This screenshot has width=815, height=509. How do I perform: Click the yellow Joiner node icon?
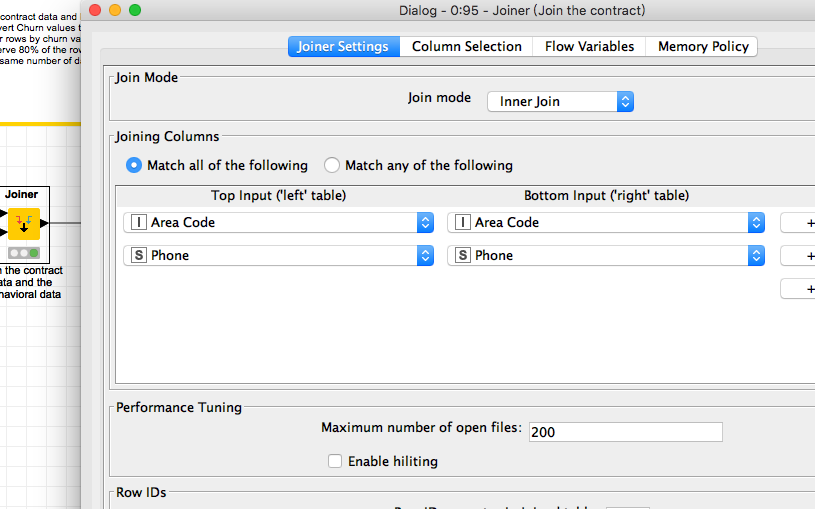(x=24, y=224)
